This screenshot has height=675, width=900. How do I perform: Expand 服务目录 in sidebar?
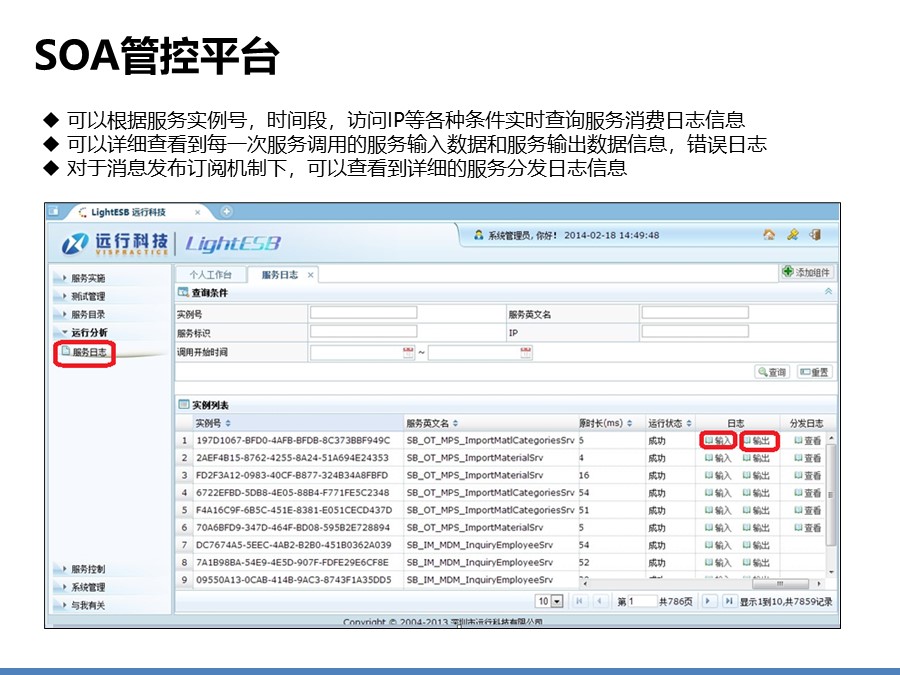click(x=88, y=315)
